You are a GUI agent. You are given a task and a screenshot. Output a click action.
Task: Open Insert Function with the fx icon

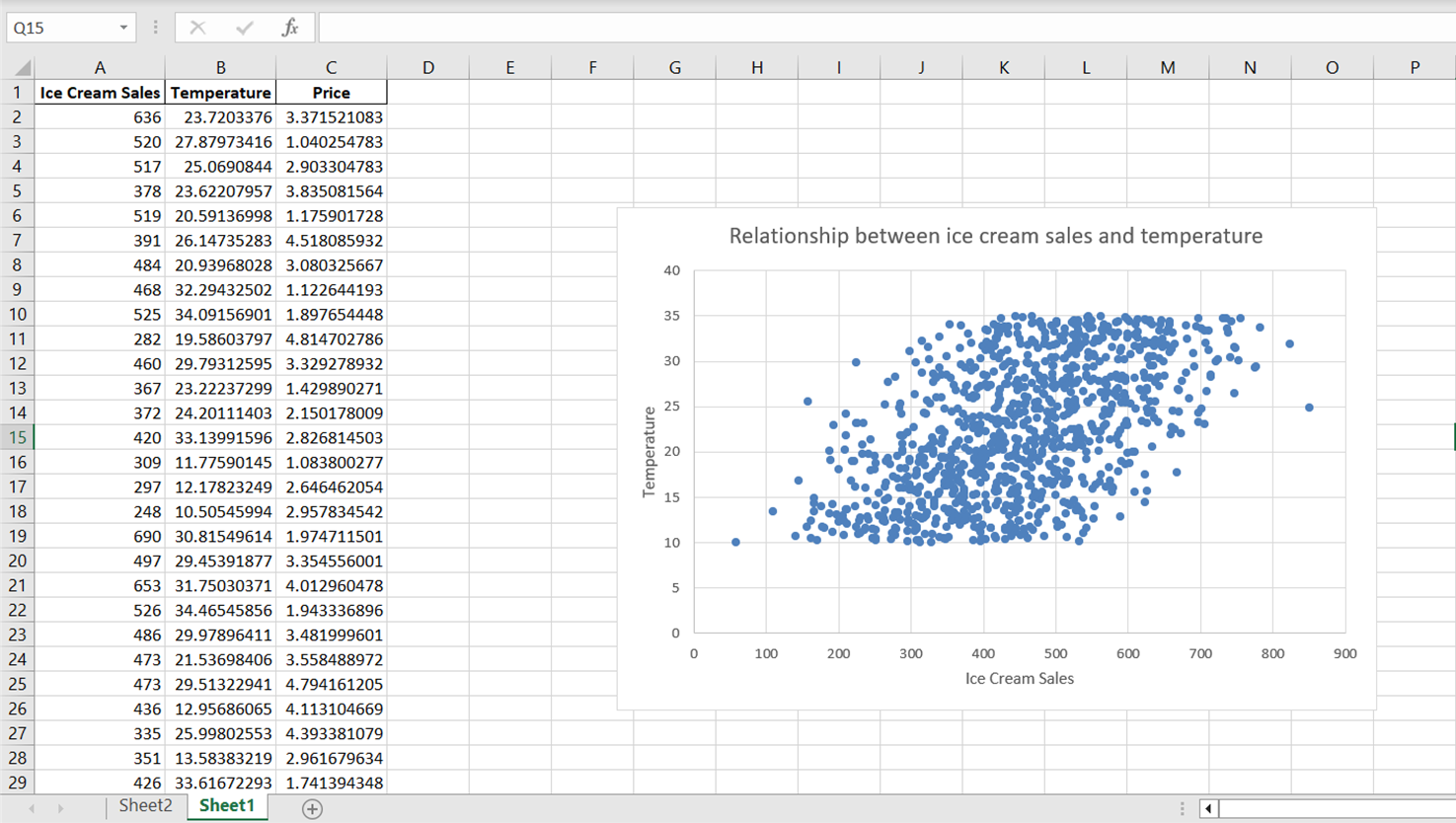[x=287, y=27]
